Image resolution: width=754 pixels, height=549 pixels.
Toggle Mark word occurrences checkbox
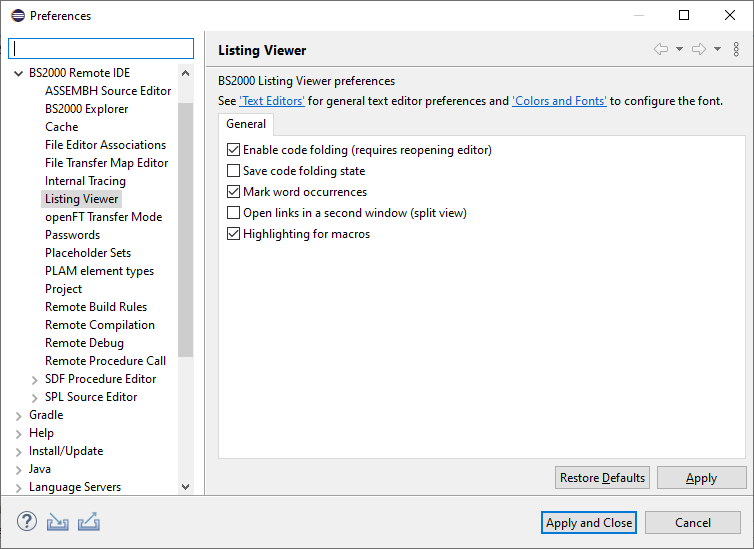(x=234, y=192)
